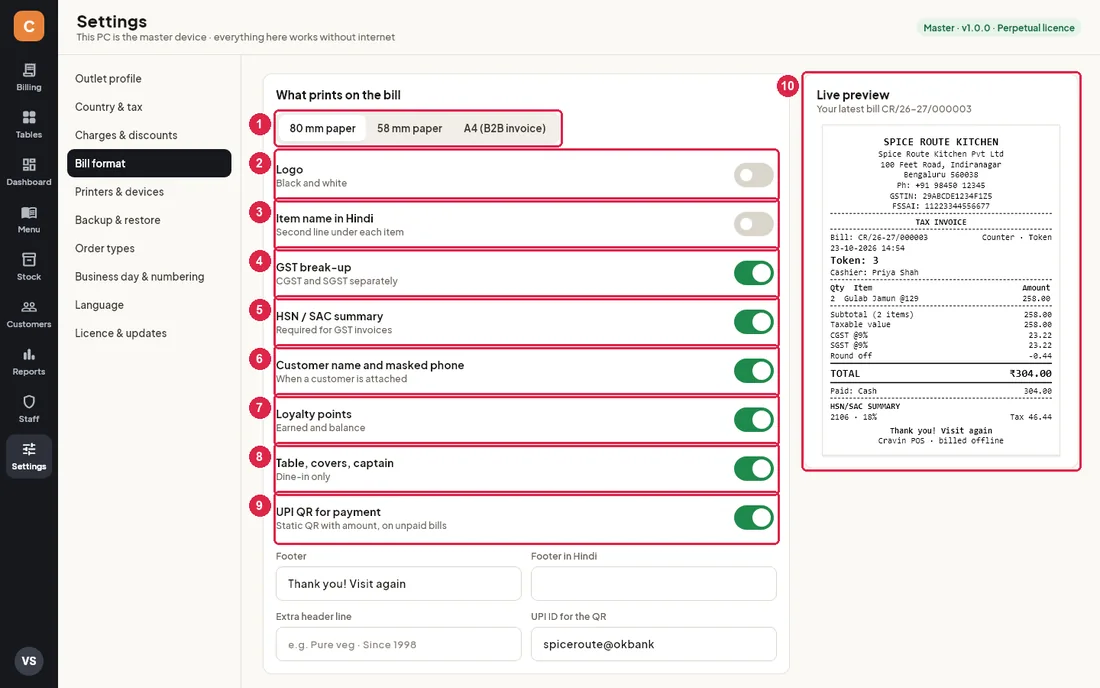Click SPICE ROUTE KITCHEN receipt header
The width and height of the screenshot is (1100, 688).
[941, 142]
